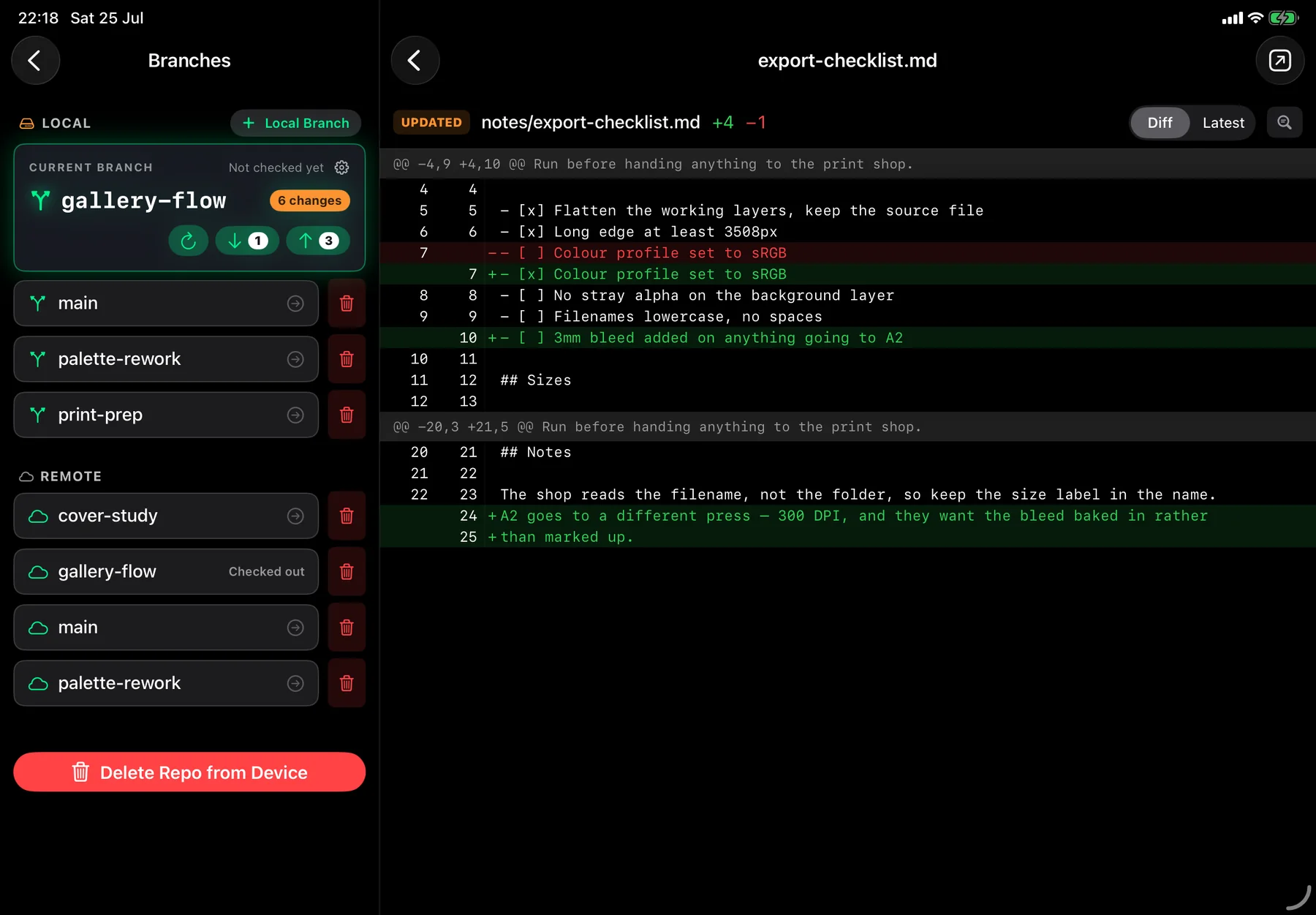Select remote gallery-flow Checked out row
Viewport: 1316px width, 915px height.
[x=166, y=571]
